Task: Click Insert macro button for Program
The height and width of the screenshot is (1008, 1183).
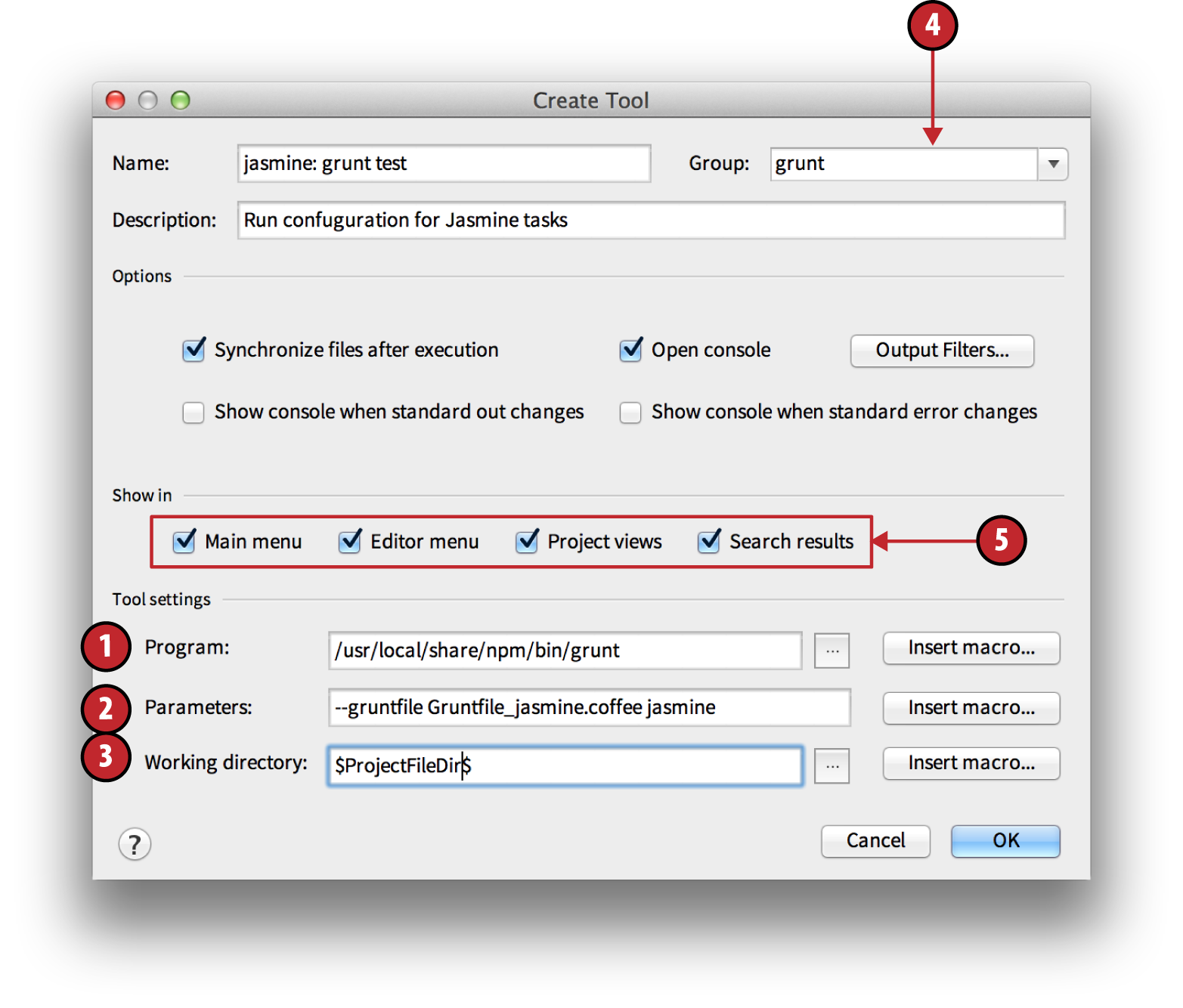Action: (971, 648)
